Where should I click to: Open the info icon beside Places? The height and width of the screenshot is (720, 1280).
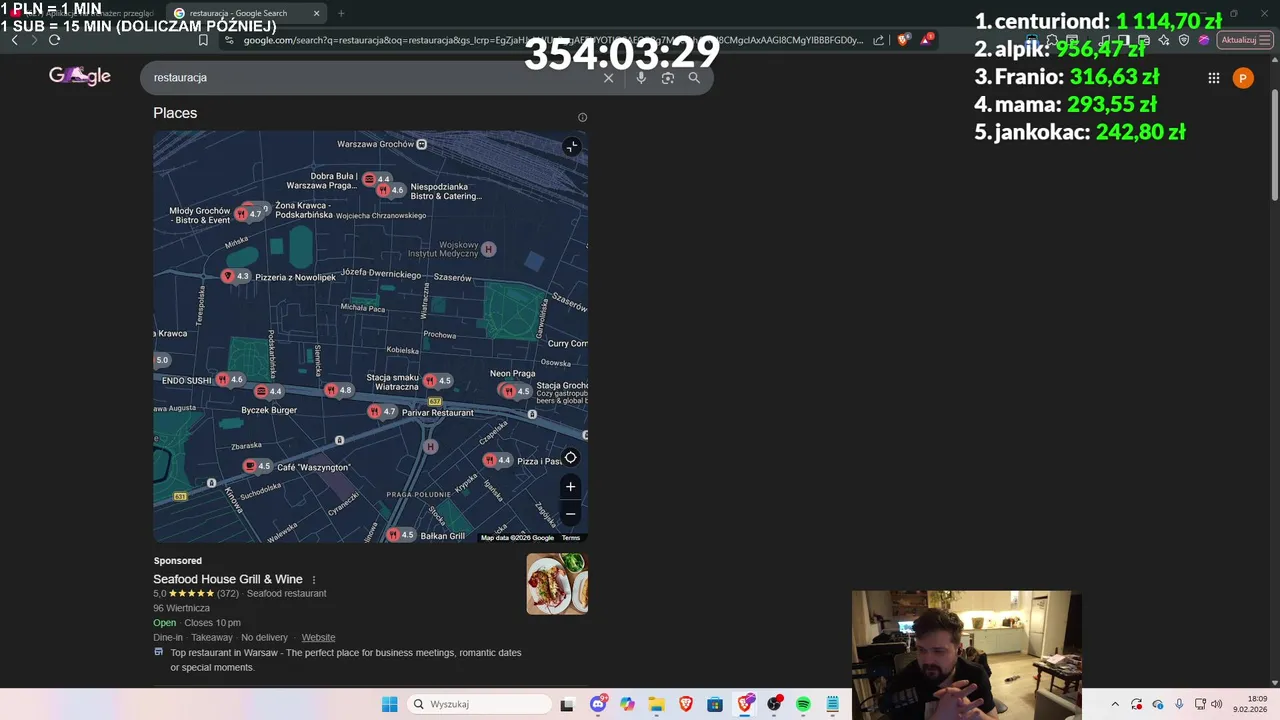[x=582, y=117]
